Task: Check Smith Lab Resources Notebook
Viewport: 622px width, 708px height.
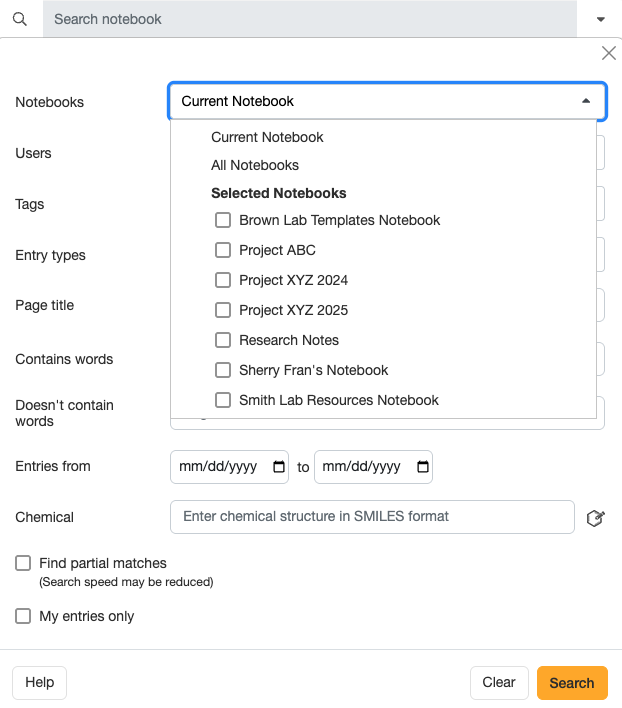Action: point(223,400)
